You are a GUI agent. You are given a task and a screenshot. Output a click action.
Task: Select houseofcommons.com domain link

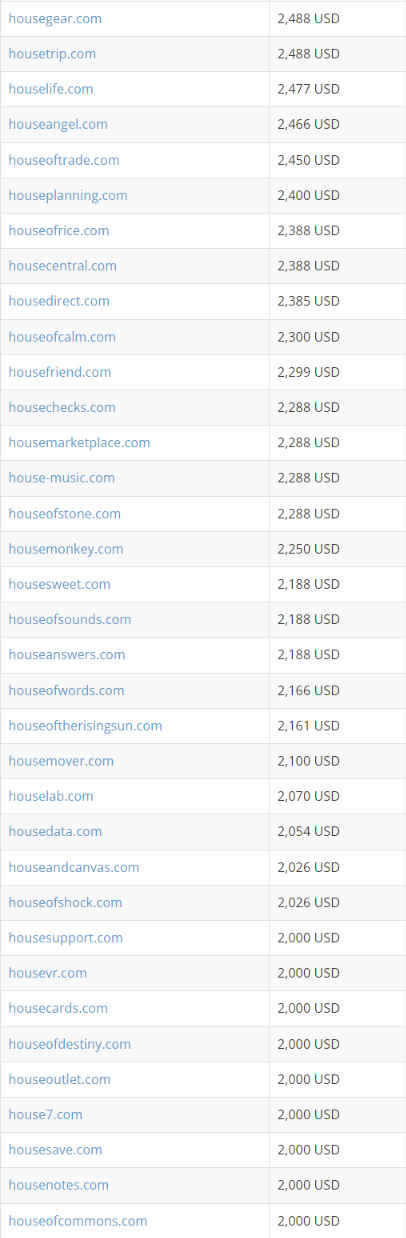coord(78,1220)
